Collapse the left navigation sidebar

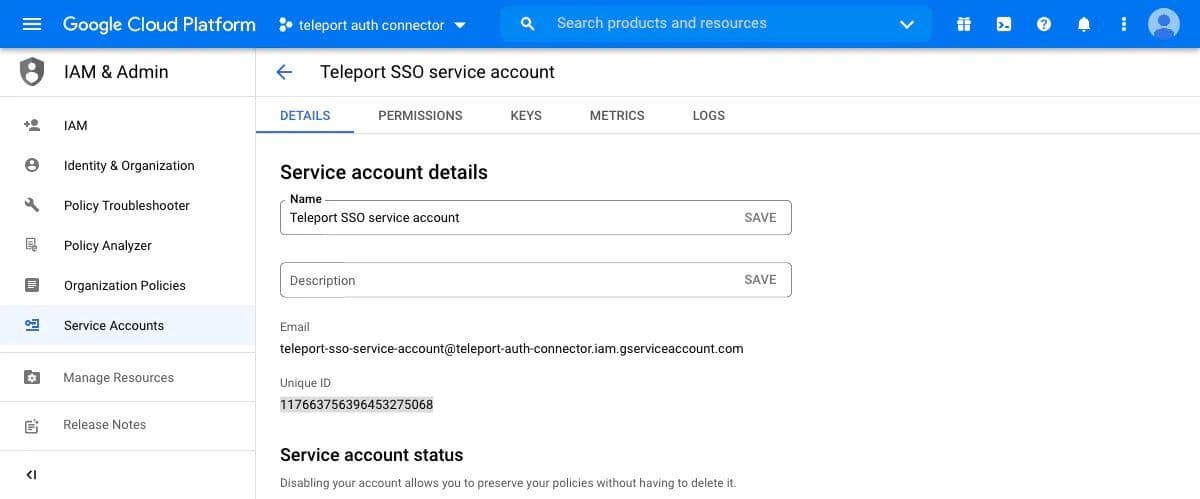31,474
